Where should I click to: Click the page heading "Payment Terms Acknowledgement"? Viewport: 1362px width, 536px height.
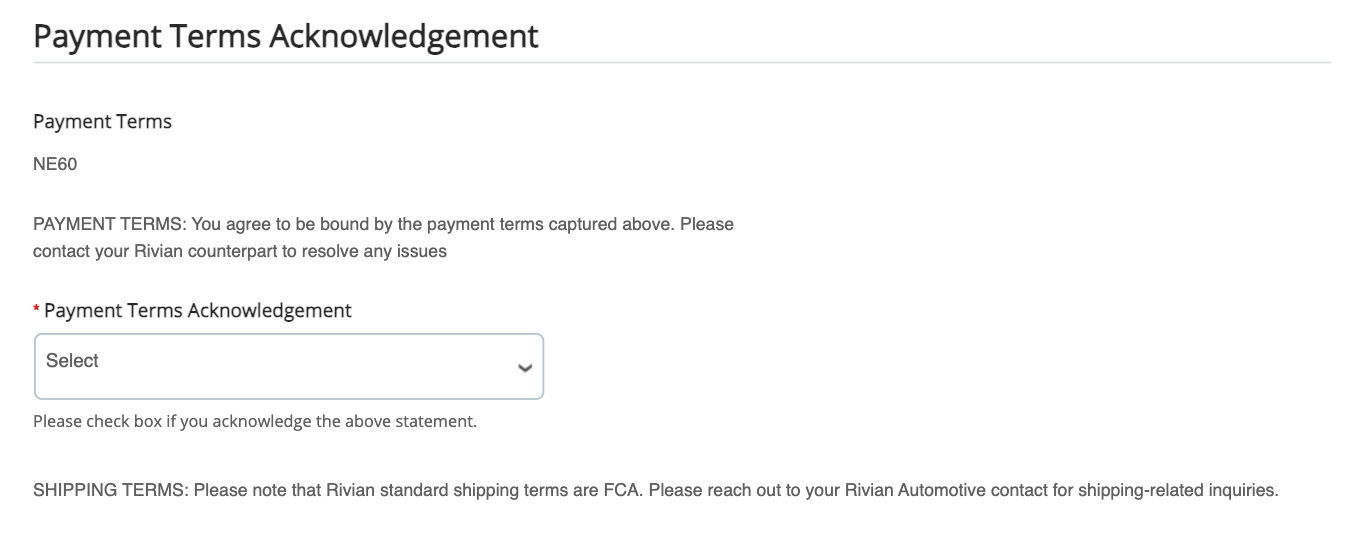pyautogui.click(x=285, y=36)
